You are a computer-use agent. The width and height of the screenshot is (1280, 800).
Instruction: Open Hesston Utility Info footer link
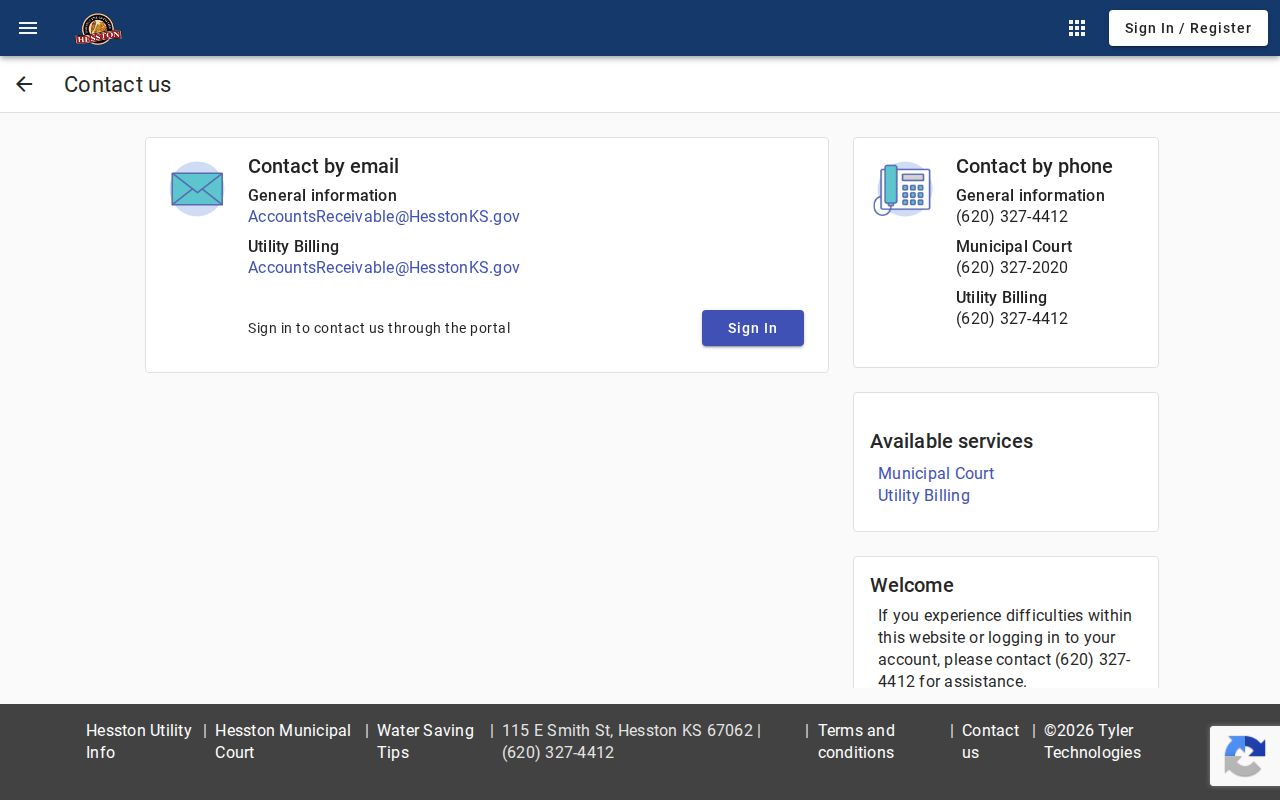tap(139, 741)
